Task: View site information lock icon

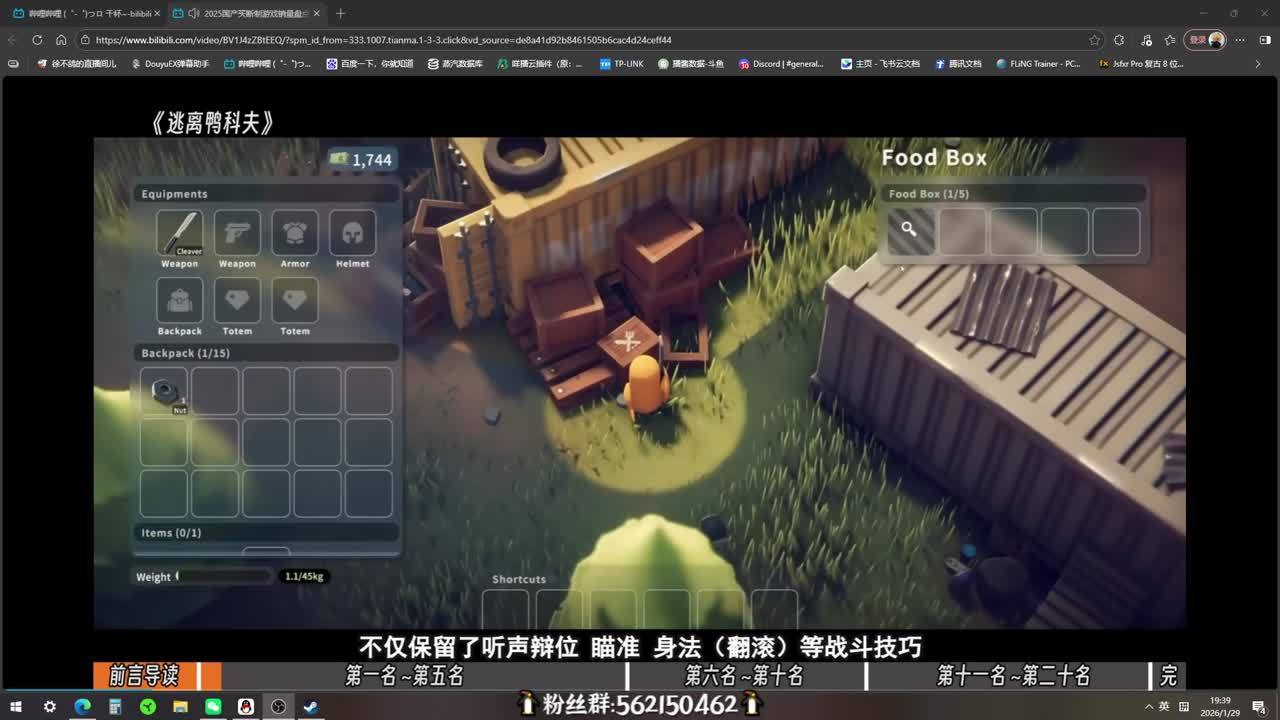Action: [86, 40]
